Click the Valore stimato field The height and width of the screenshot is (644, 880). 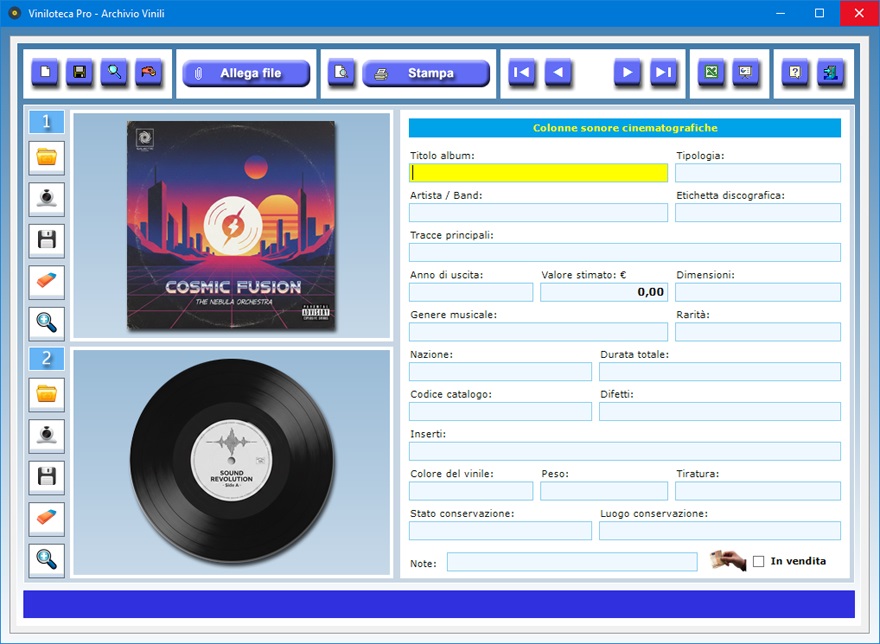(x=603, y=292)
